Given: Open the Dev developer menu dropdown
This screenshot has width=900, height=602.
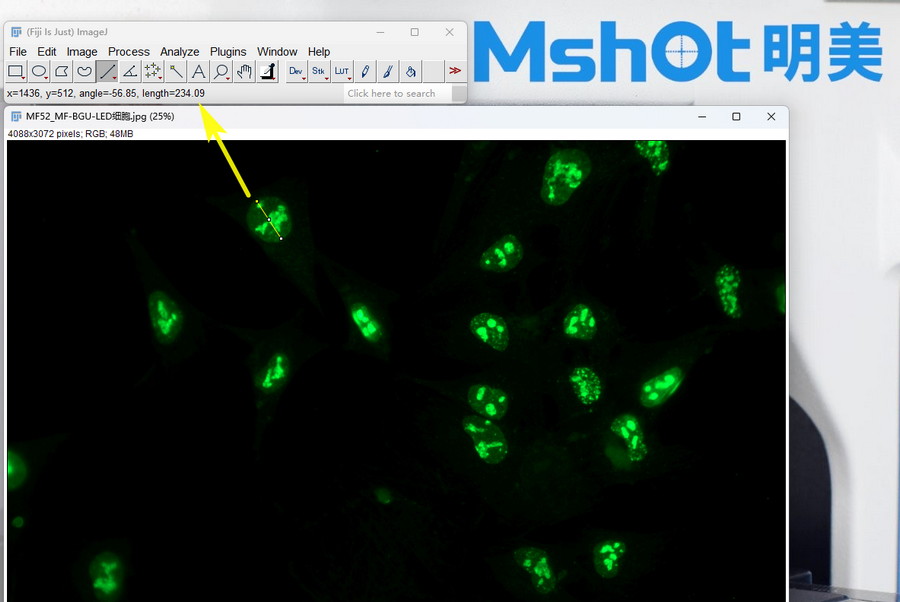Looking at the screenshot, I should pyautogui.click(x=296, y=71).
